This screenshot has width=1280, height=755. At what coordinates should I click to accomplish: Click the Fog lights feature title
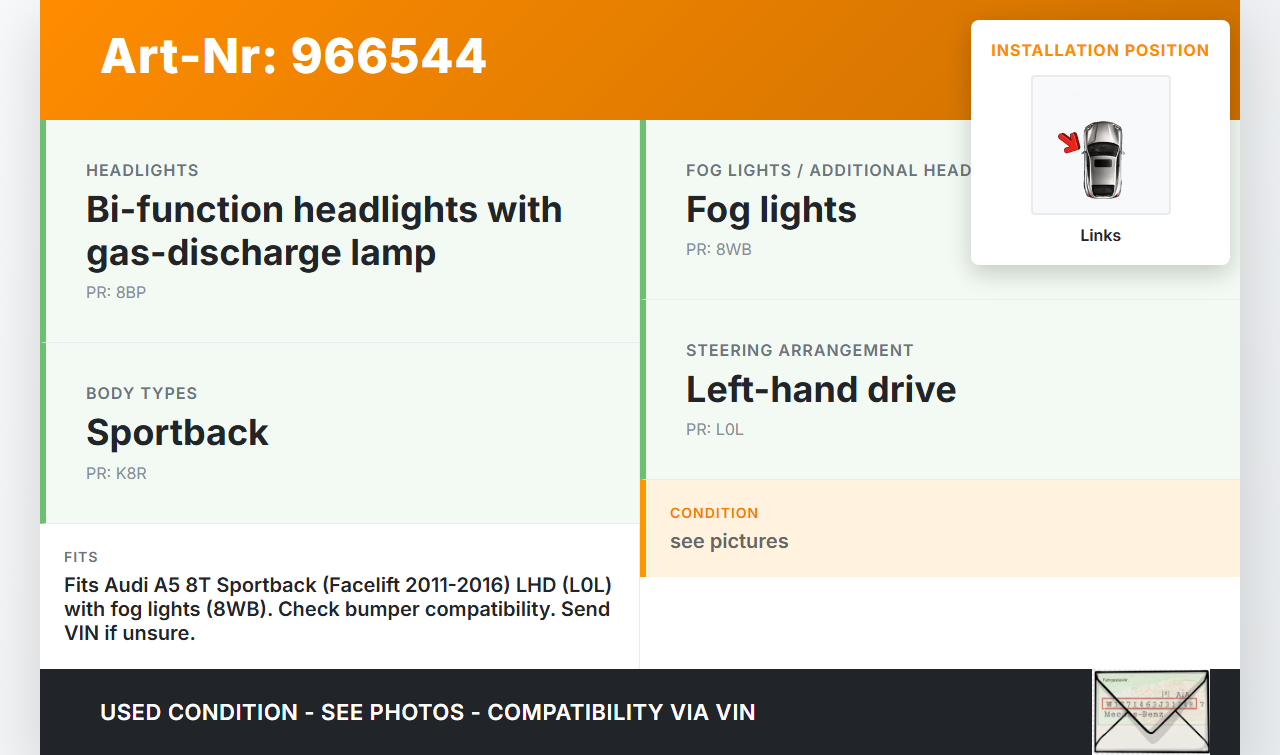(x=771, y=210)
